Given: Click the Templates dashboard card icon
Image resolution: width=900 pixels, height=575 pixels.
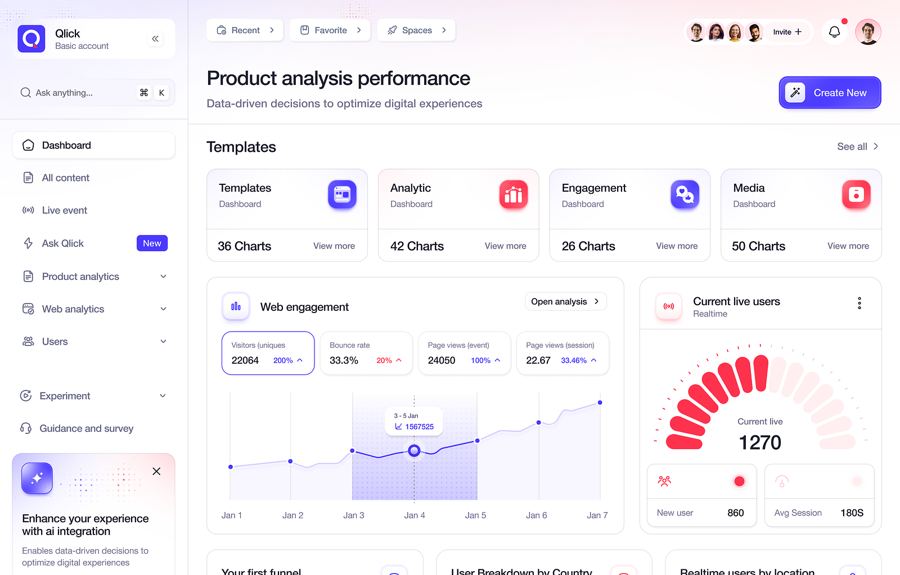Looking at the screenshot, I should [x=342, y=195].
